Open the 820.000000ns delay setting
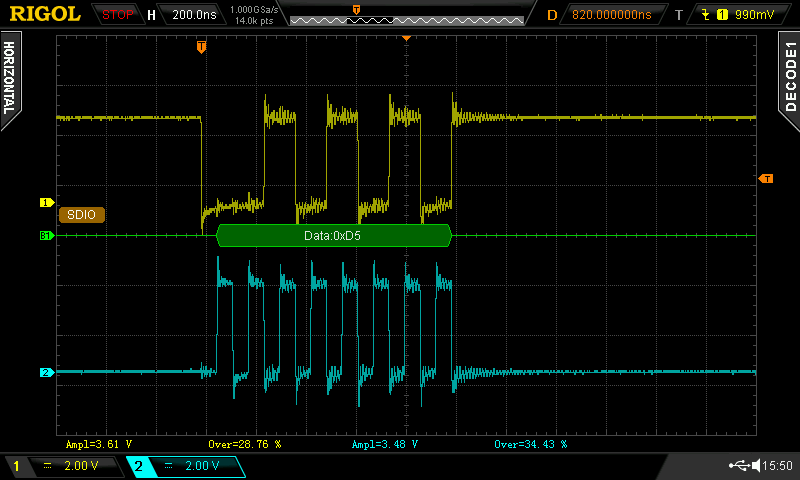 tap(611, 15)
